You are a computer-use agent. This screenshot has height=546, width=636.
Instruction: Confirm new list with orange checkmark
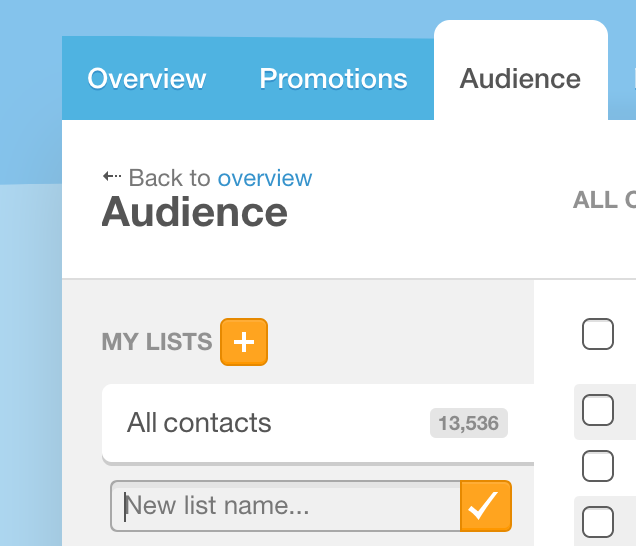coord(485,505)
